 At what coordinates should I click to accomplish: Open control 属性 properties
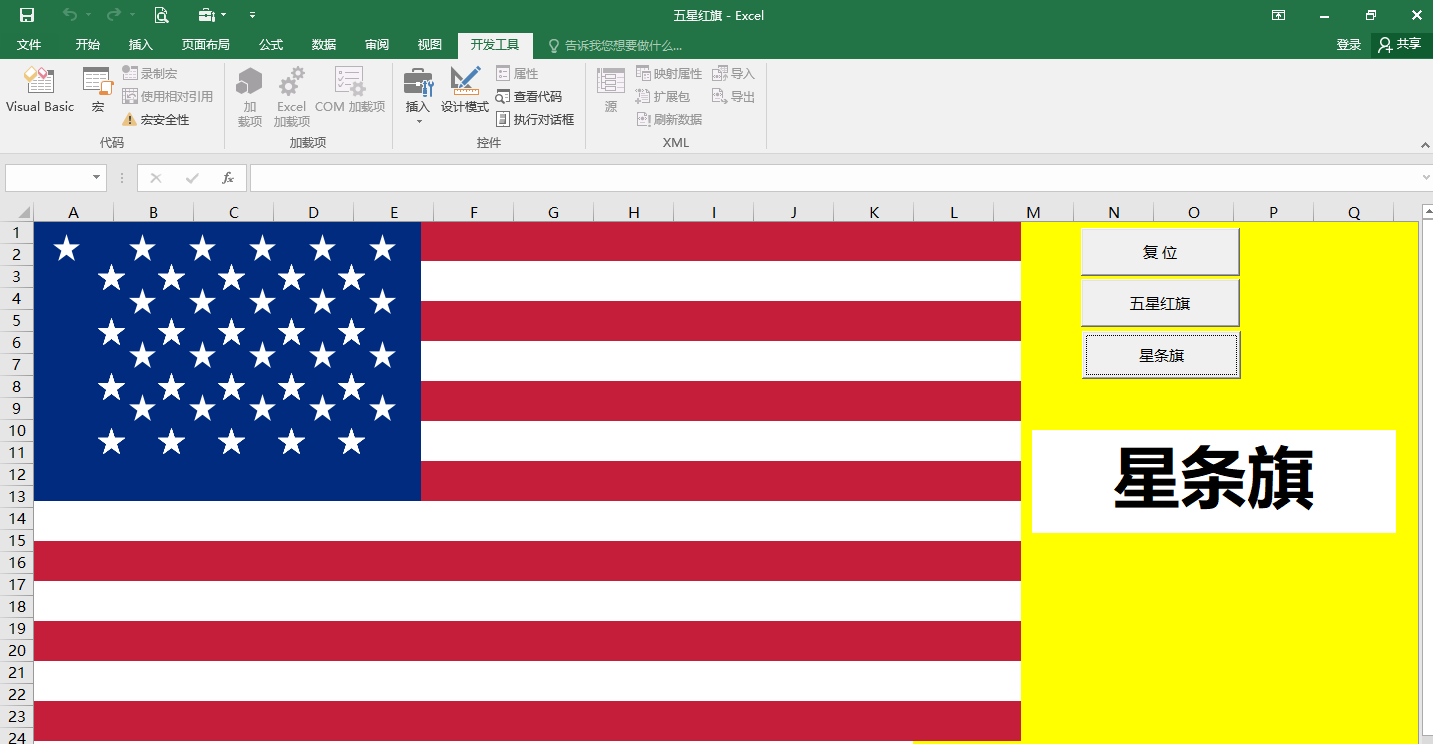pos(517,73)
